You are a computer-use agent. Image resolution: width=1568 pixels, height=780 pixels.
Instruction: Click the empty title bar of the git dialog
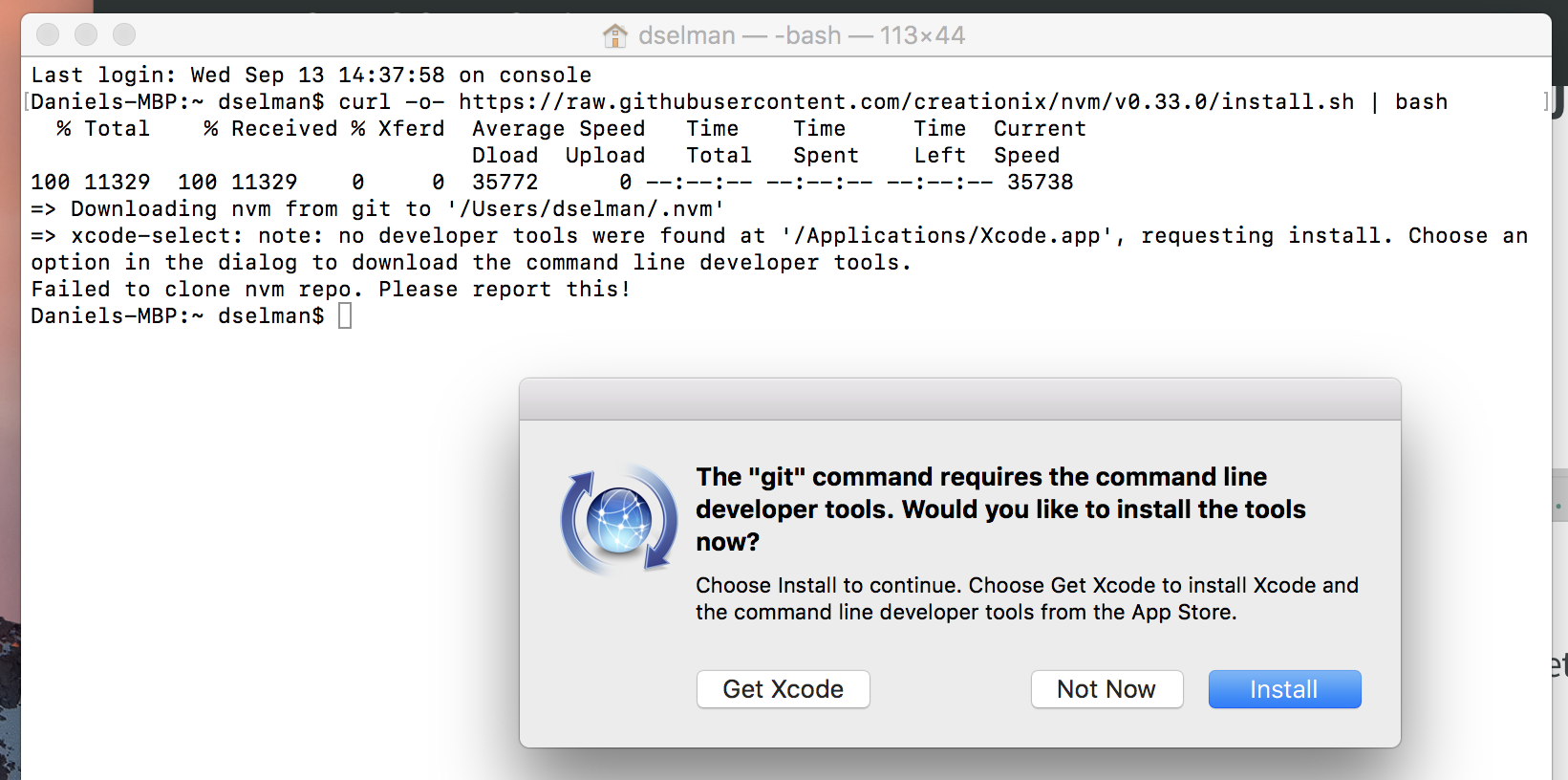click(x=960, y=400)
